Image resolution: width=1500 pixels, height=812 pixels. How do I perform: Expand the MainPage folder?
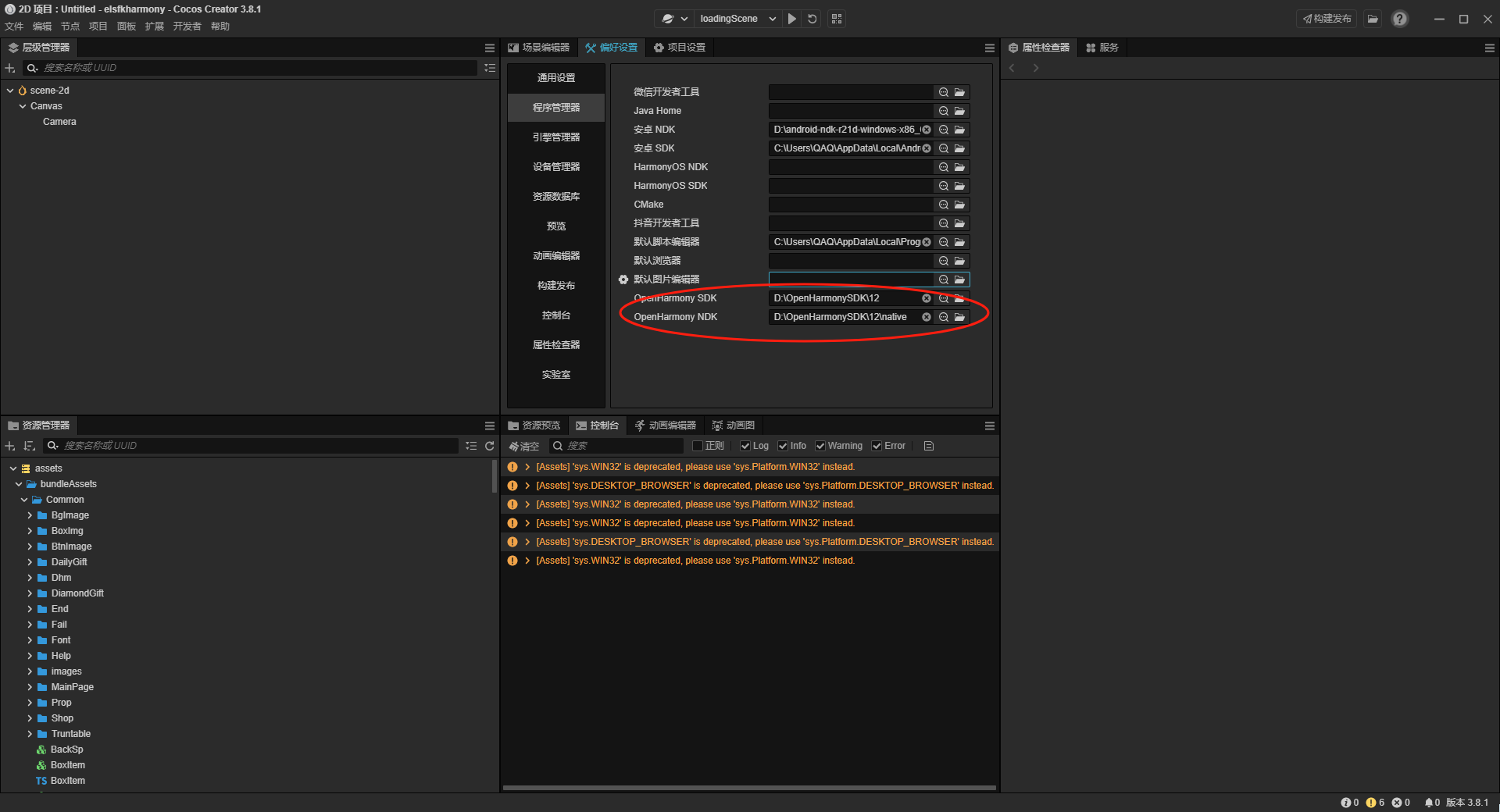click(30, 687)
